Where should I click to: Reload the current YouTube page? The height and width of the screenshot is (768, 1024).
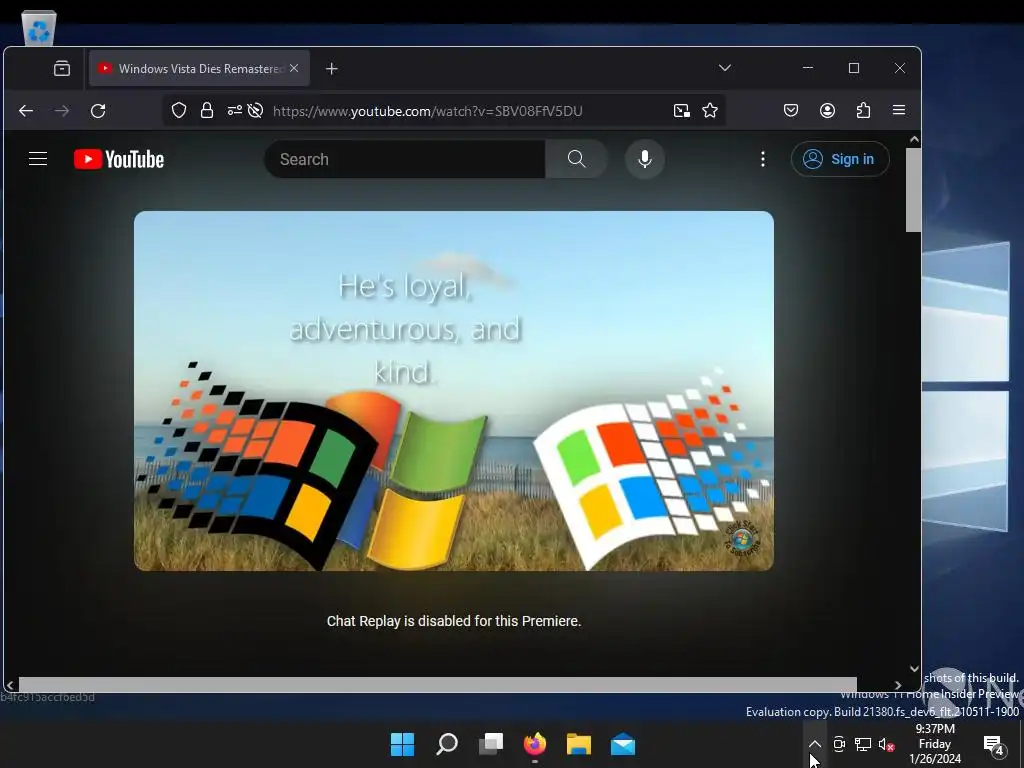[98, 111]
